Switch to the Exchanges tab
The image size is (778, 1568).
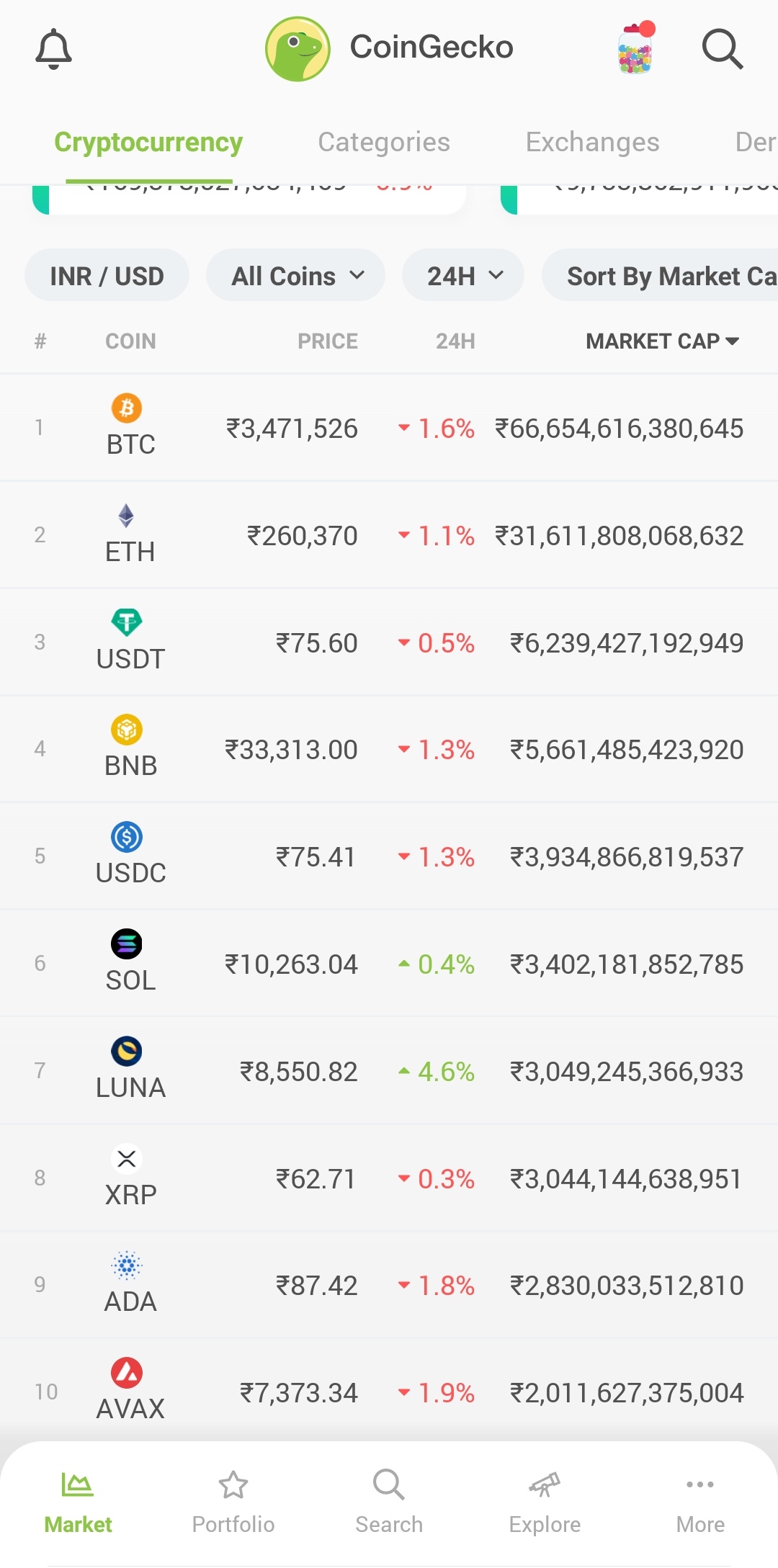coord(592,142)
